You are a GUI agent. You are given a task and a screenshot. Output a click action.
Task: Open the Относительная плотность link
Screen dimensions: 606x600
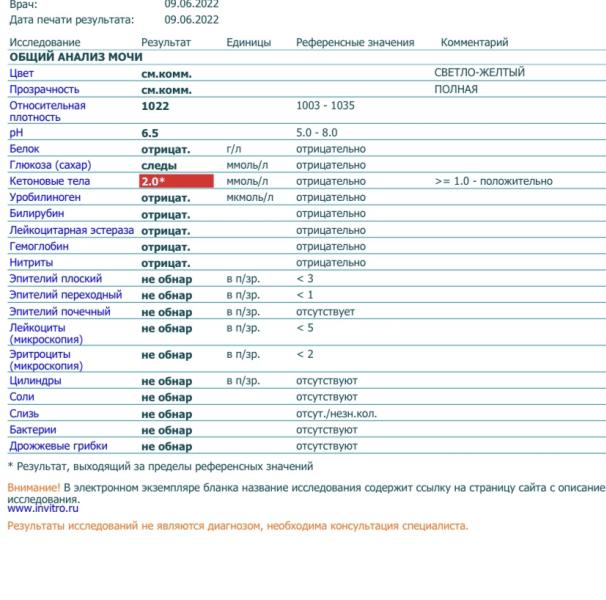click(x=48, y=111)
